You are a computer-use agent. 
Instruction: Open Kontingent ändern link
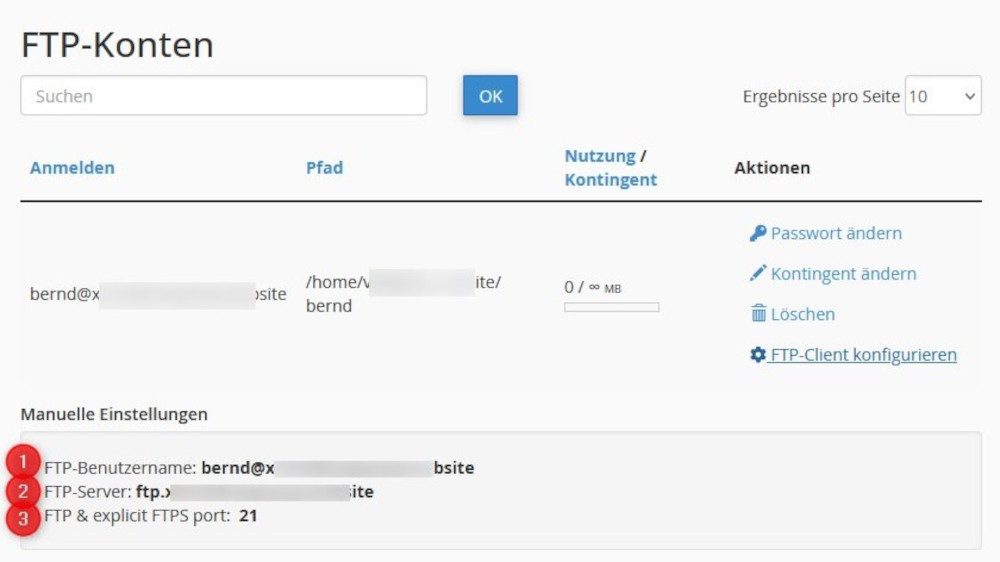[x=843, y=274]
